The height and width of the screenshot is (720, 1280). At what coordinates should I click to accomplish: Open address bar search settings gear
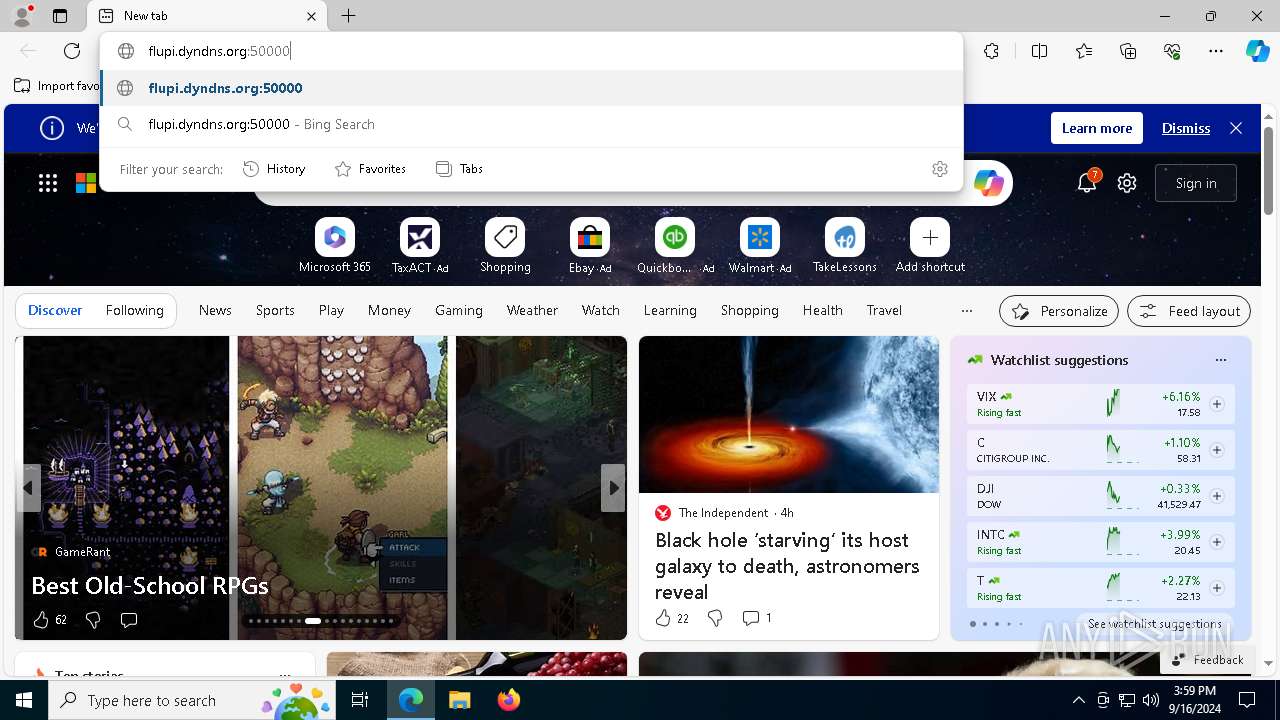click(939, 169)
